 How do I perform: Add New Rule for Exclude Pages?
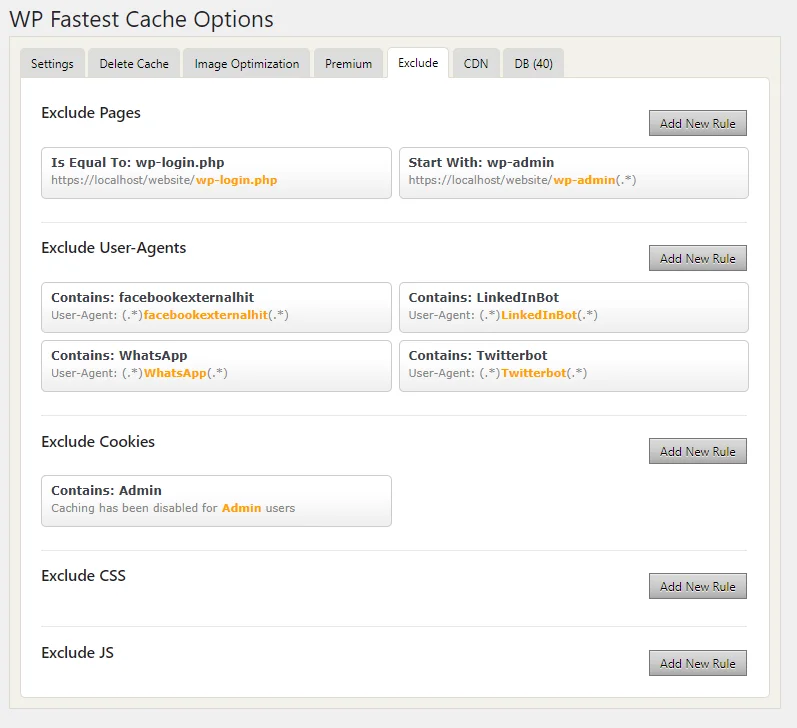(697, 124)
